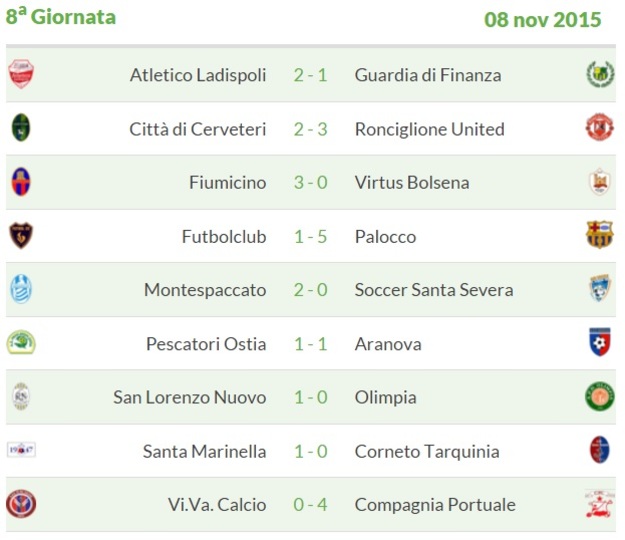
Task: Click the Corneto Tarquinia team name
Action: pos(427,452)
